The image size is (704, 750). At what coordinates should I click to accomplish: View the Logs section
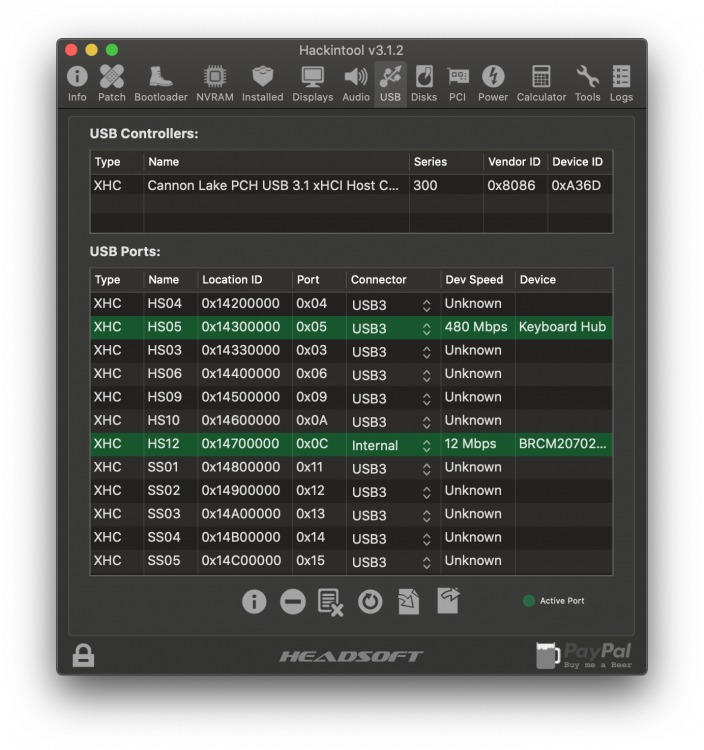[x=621, y=84]
